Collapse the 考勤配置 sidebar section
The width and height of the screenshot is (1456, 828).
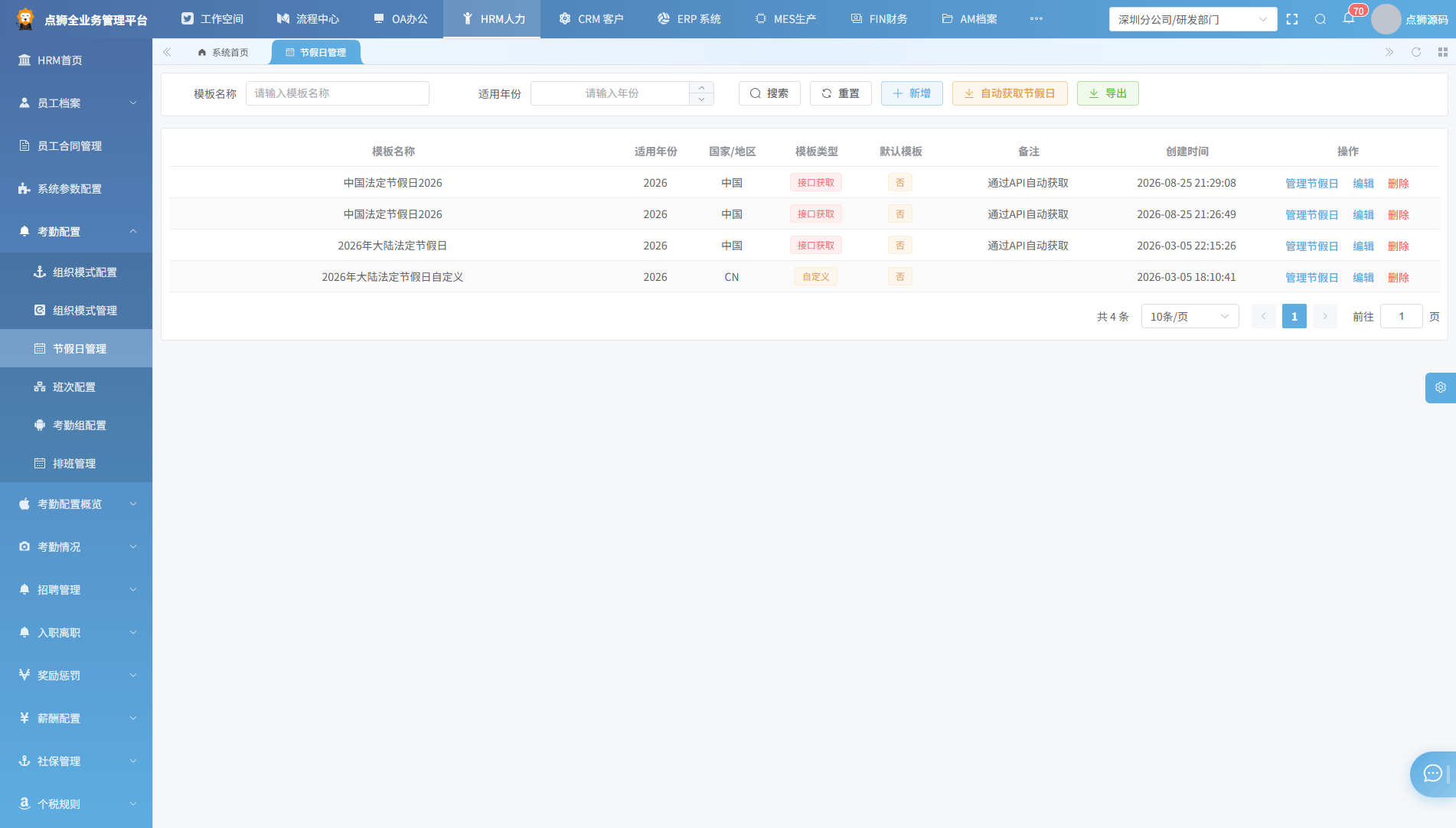77,231
